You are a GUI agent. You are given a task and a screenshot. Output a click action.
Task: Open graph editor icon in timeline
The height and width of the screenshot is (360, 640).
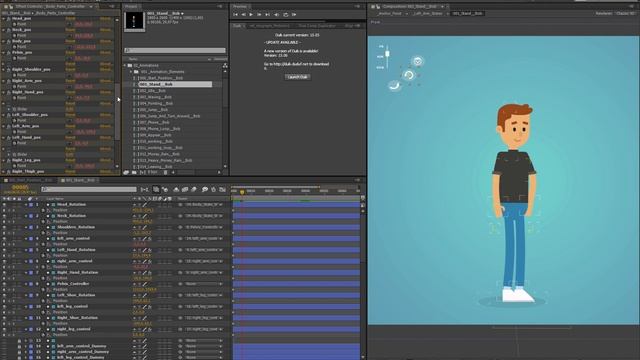pyautogui.click(x=222, y=189)
